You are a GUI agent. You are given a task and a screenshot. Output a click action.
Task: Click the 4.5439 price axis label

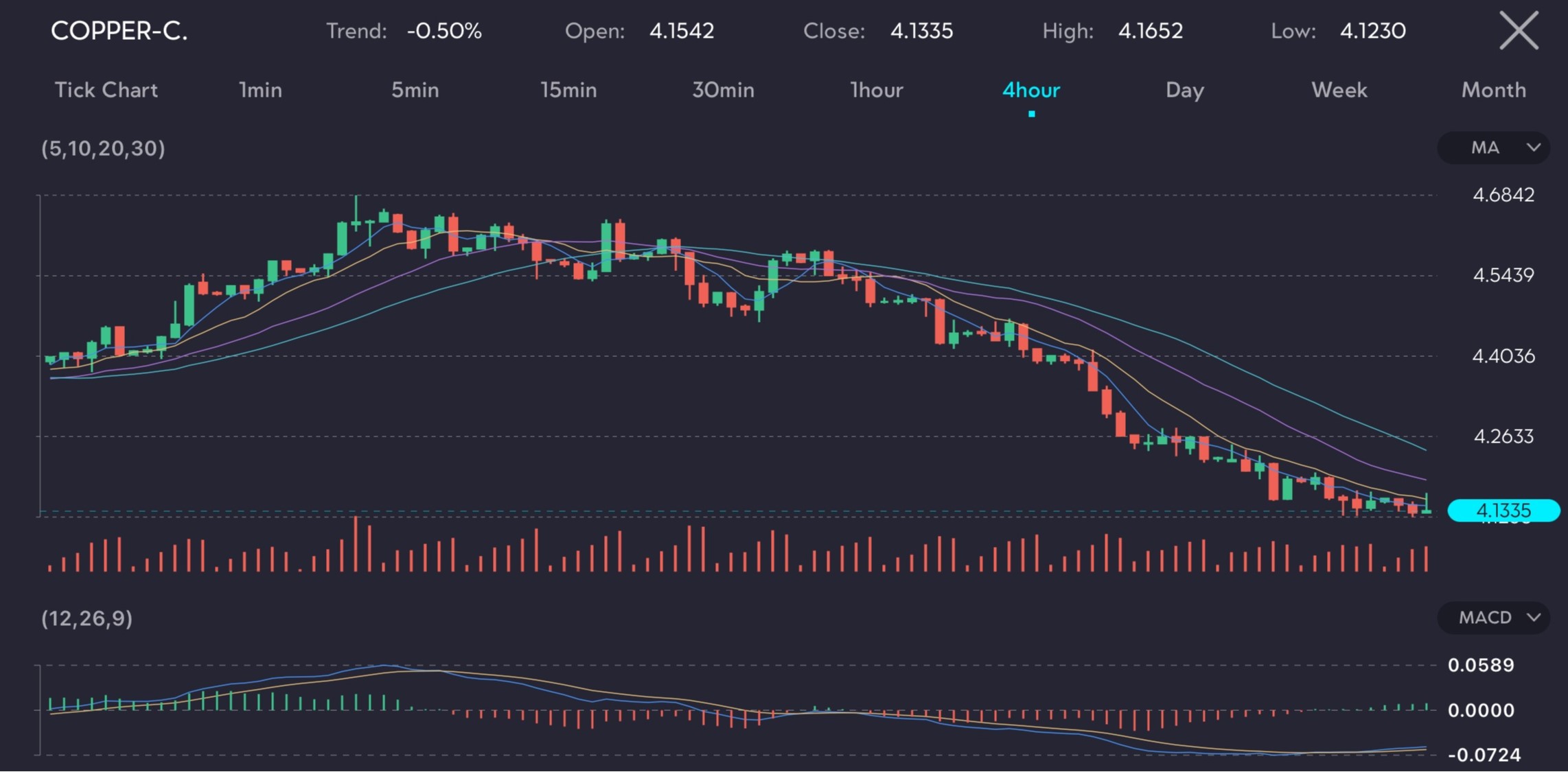pyautogui.click(x=1503, y=275)
